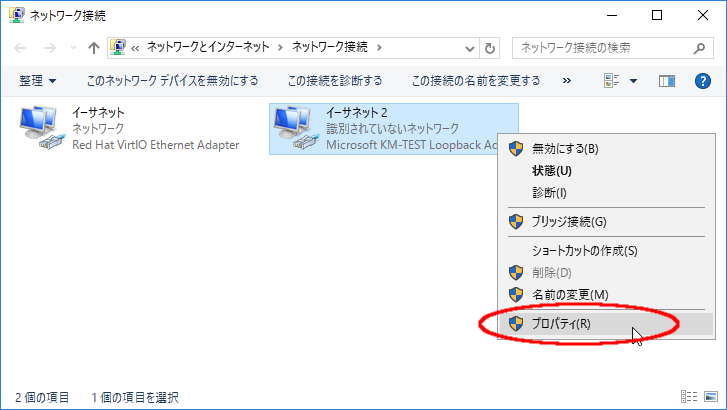Image resolution: width=727 pixels, height=410 pixels.
Task: Toggle the preview pane icon
Action: [x=667, y=80]
